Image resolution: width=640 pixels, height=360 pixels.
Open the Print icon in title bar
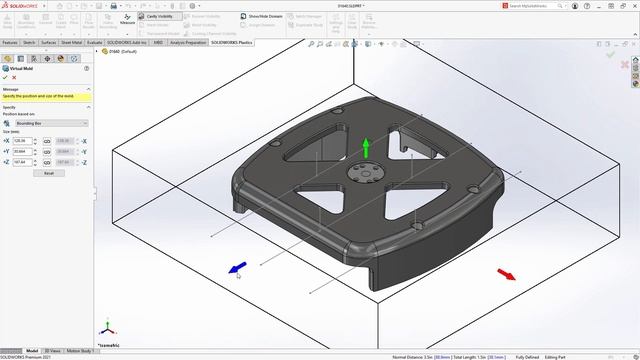[x=114, y=6]
